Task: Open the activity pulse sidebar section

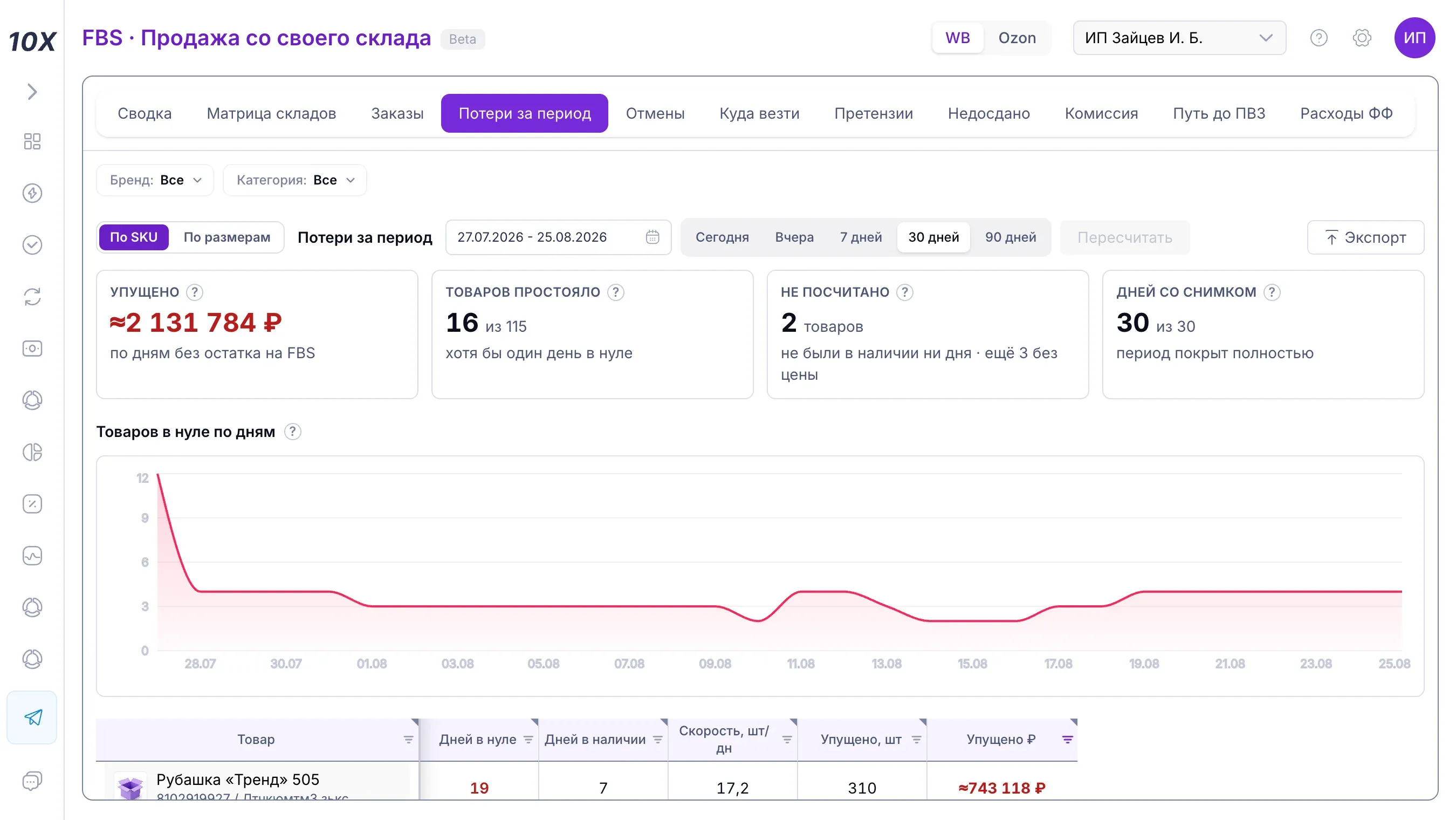Action: coord(32,556)
